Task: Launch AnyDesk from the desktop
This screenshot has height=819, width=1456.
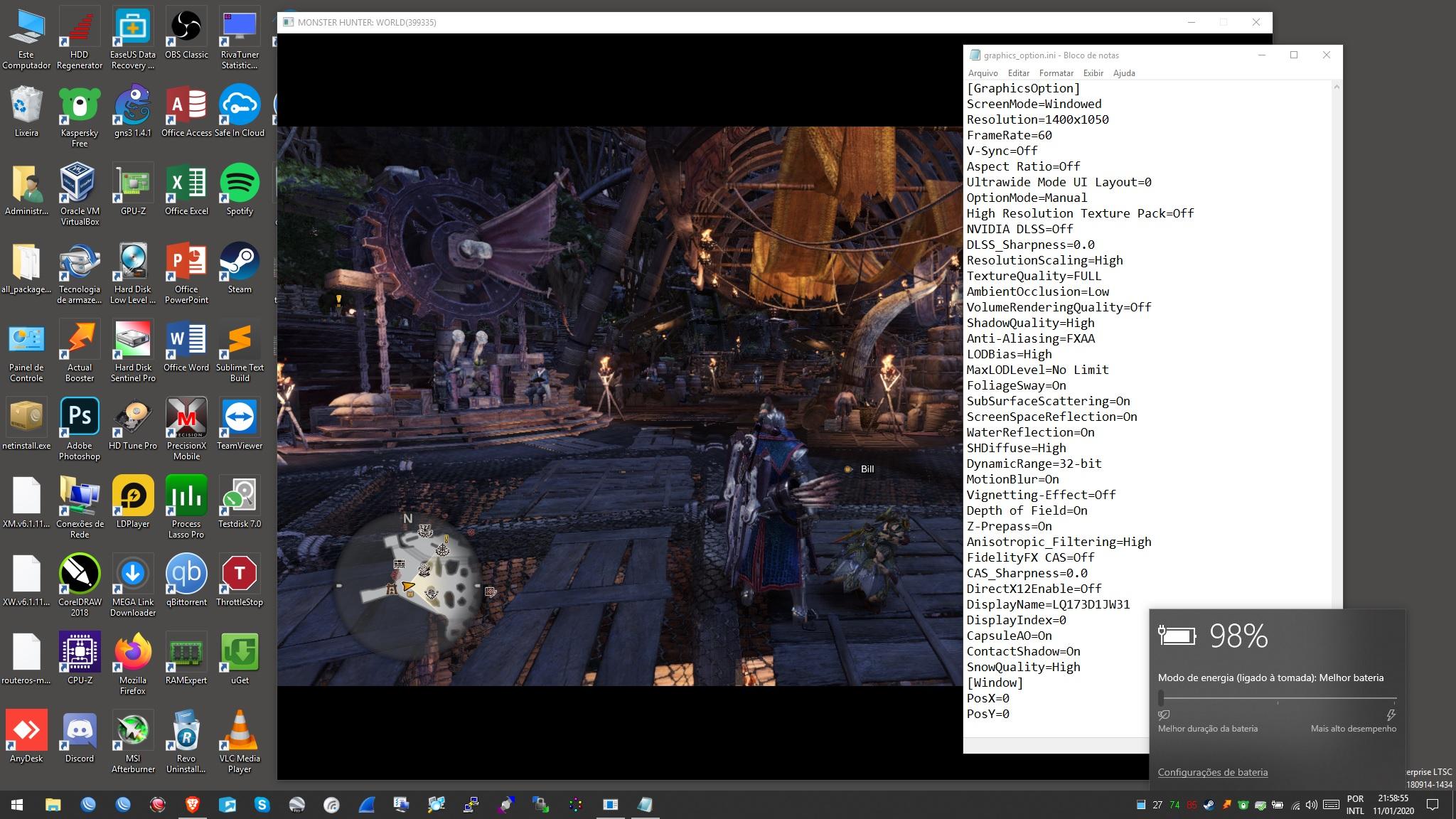Action: [26, 736]
